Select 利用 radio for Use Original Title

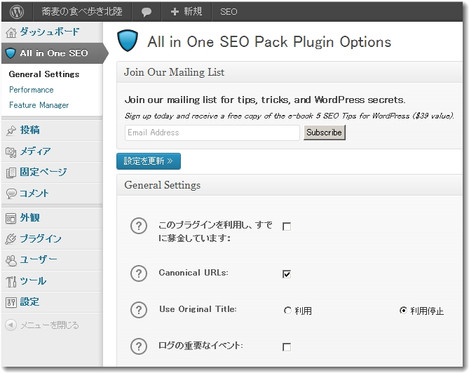[x=288, y=311]
